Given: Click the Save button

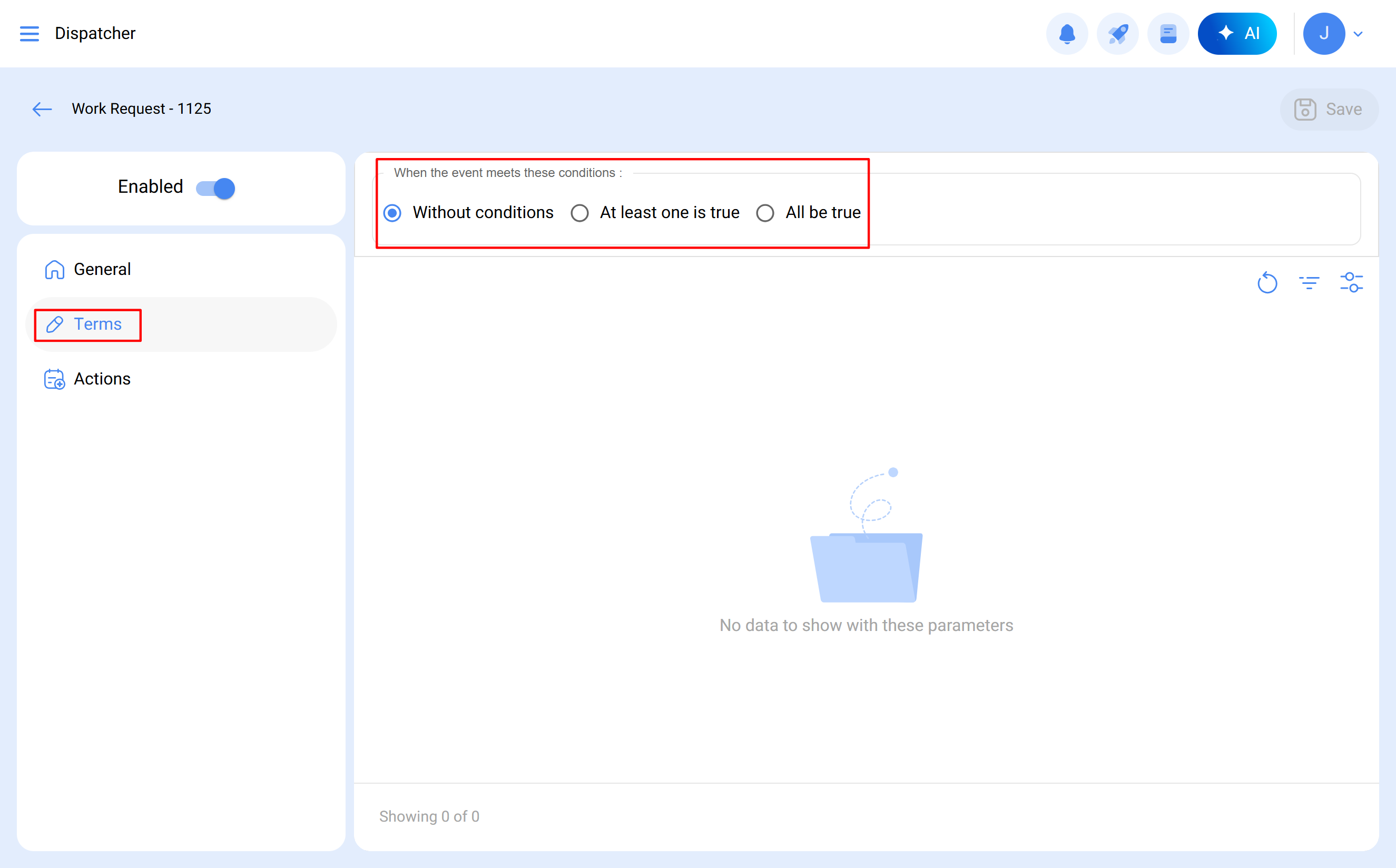Looking at the screenshot, I should point(1328,109).
